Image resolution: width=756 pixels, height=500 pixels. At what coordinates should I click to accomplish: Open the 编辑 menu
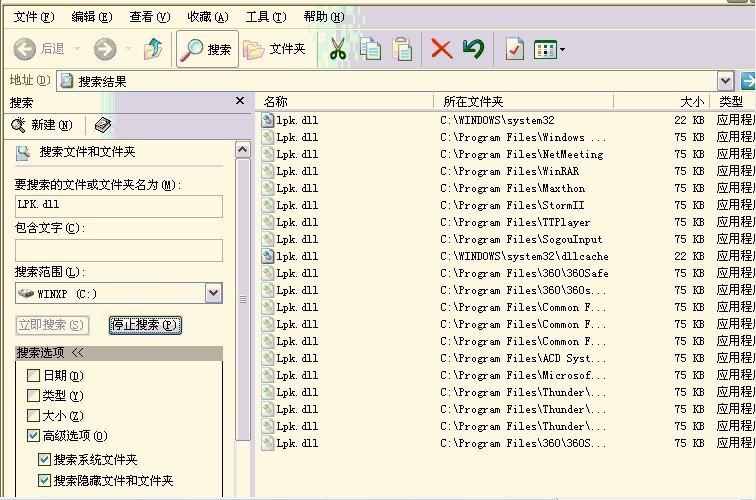tap(92, 17)
